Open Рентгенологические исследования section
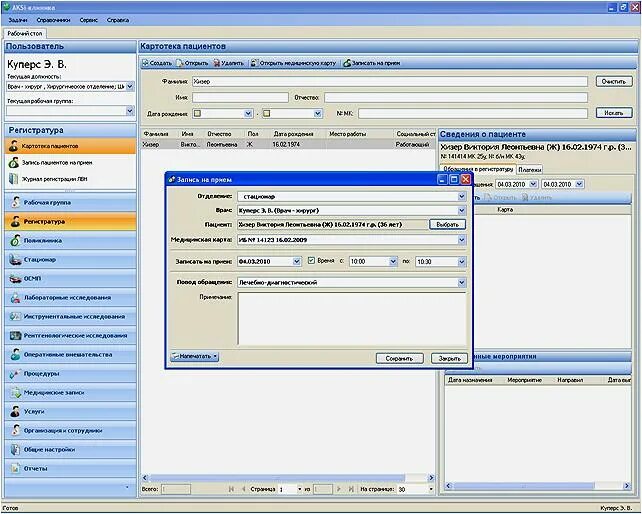 pyautogui.click(x=70, y=335)
